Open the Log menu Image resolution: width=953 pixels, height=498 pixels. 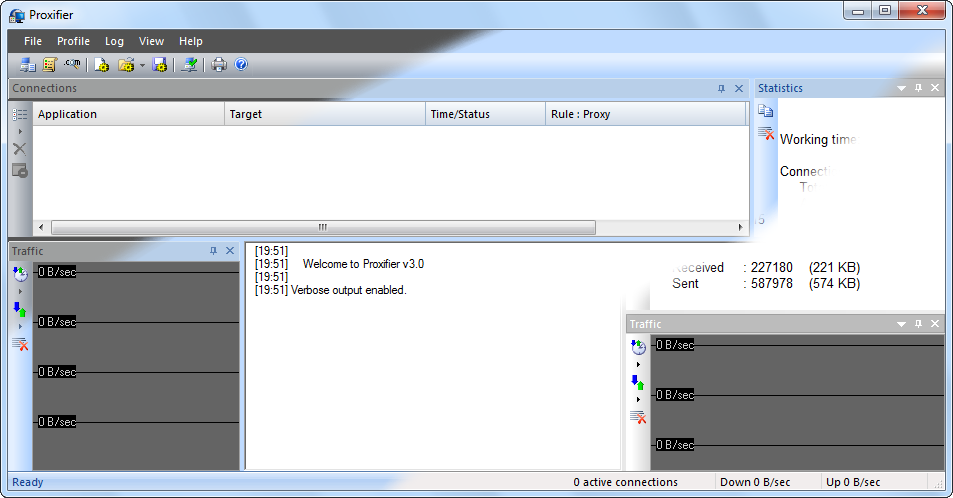[114, 41]
